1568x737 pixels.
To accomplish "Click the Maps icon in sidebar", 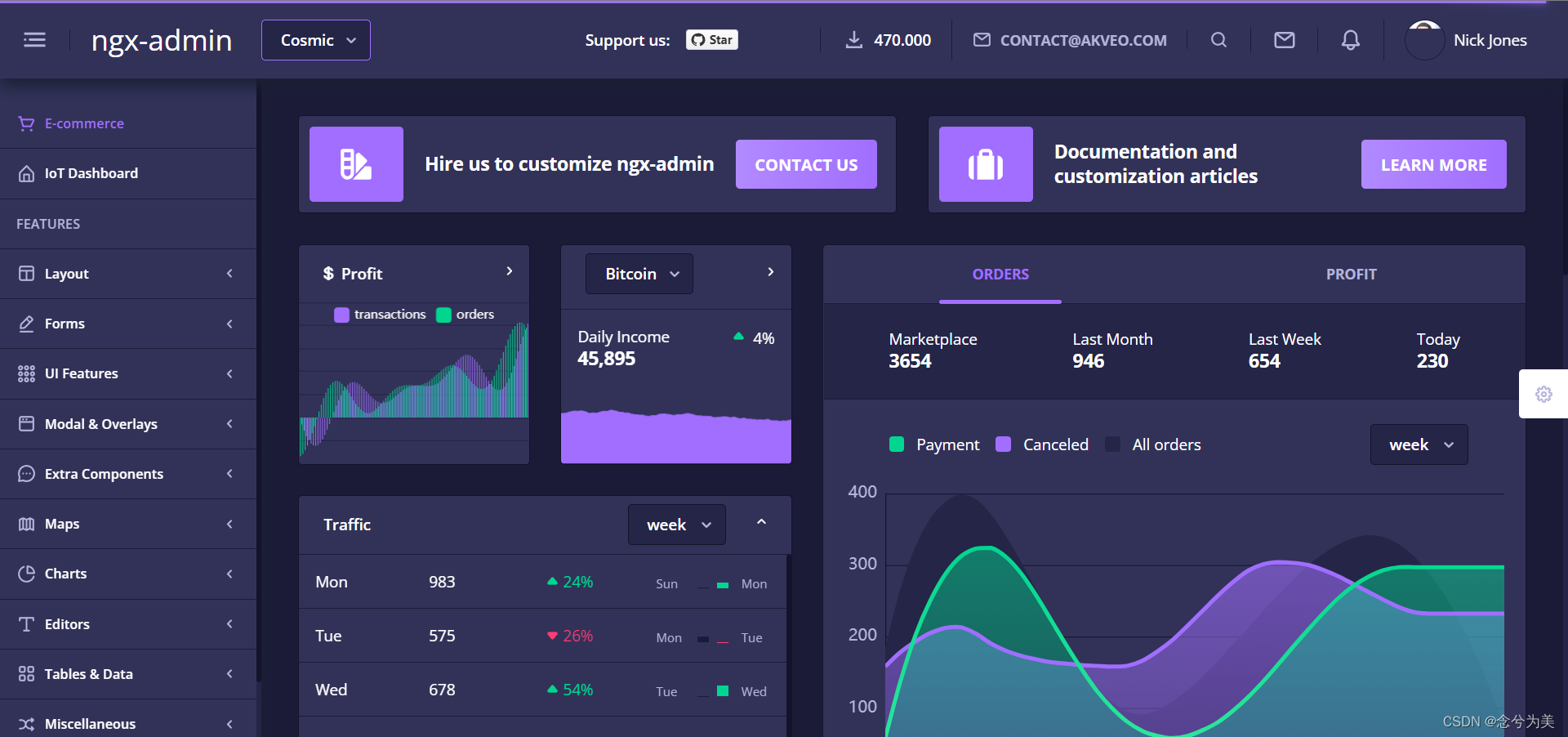I will (x=26, y=524).
